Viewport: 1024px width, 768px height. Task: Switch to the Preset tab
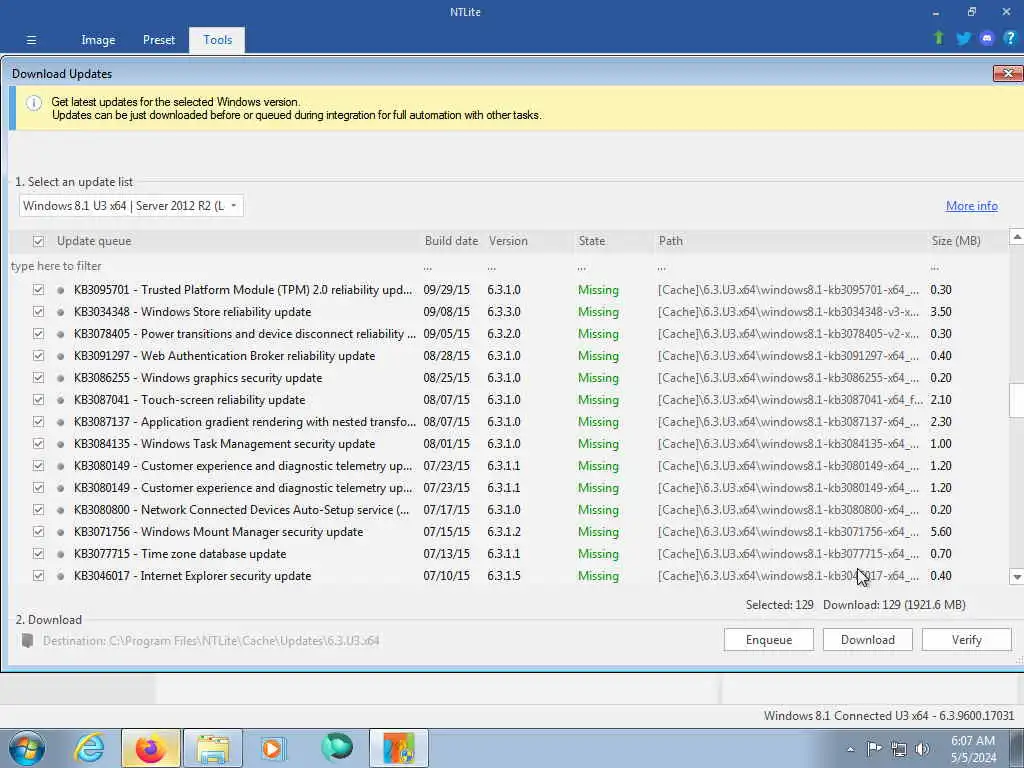point(159,40)
